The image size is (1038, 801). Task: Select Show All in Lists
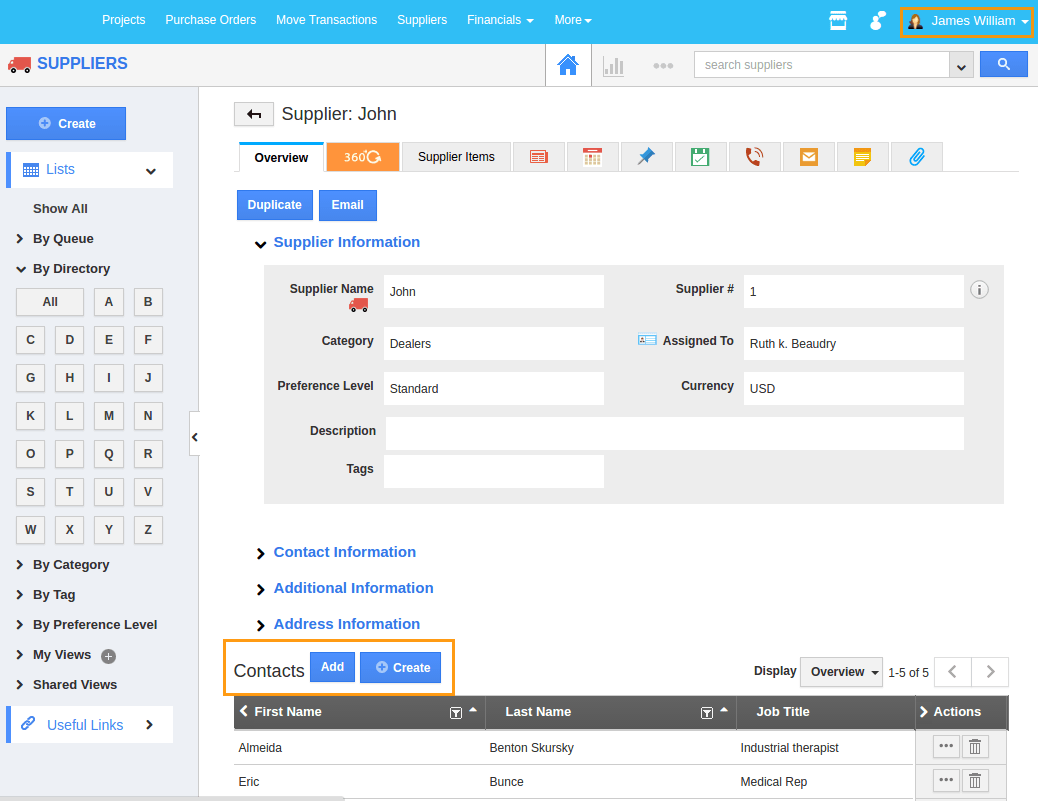click(x=60, y=209)
